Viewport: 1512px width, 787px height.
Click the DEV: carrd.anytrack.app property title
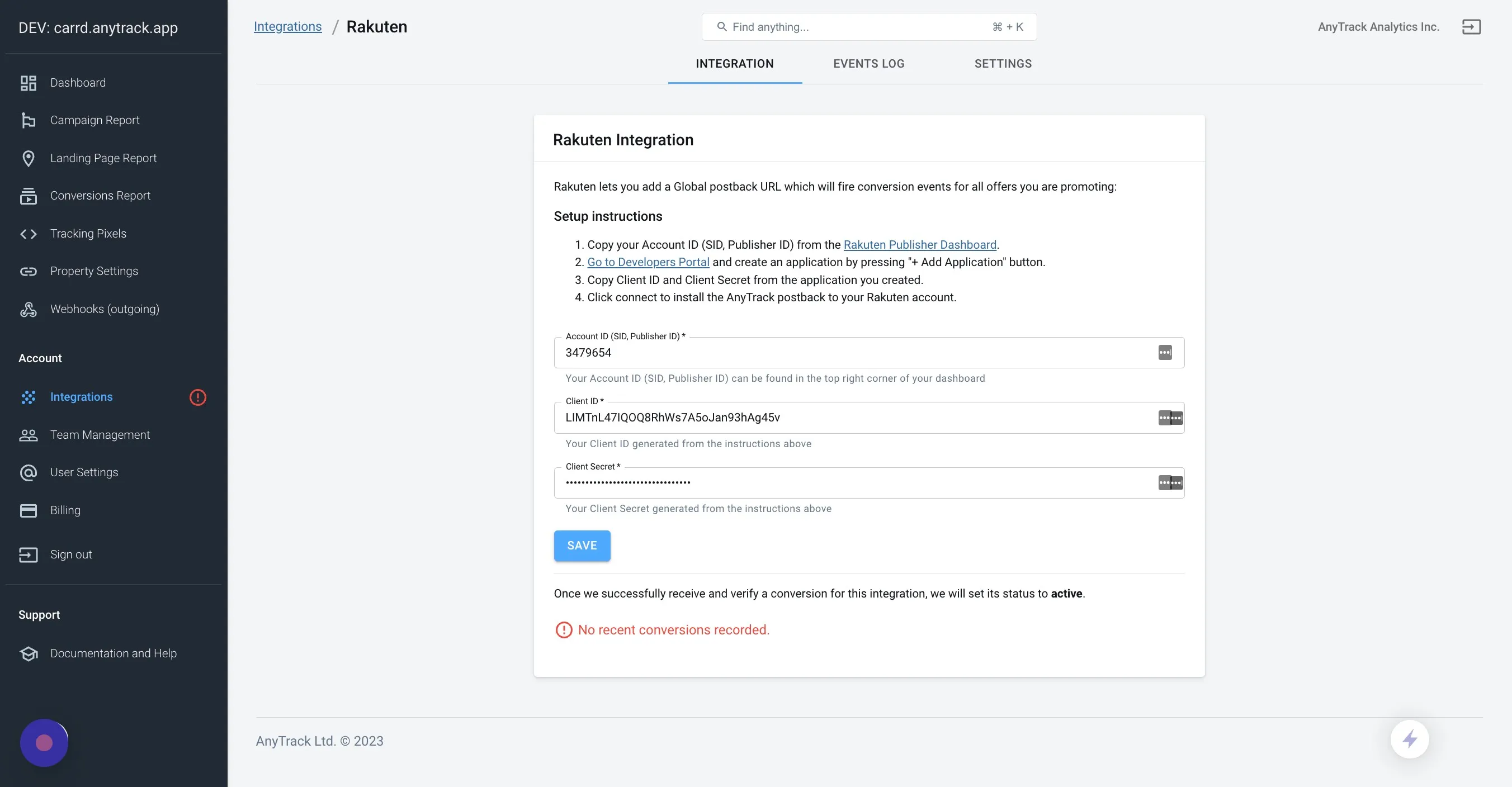point(98,27)
